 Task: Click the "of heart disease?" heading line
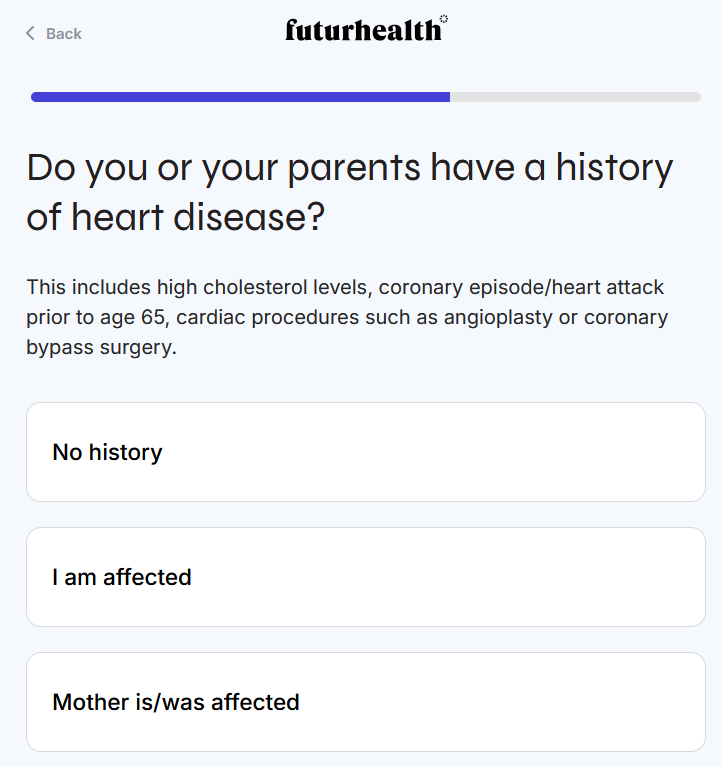click(176, 217)
